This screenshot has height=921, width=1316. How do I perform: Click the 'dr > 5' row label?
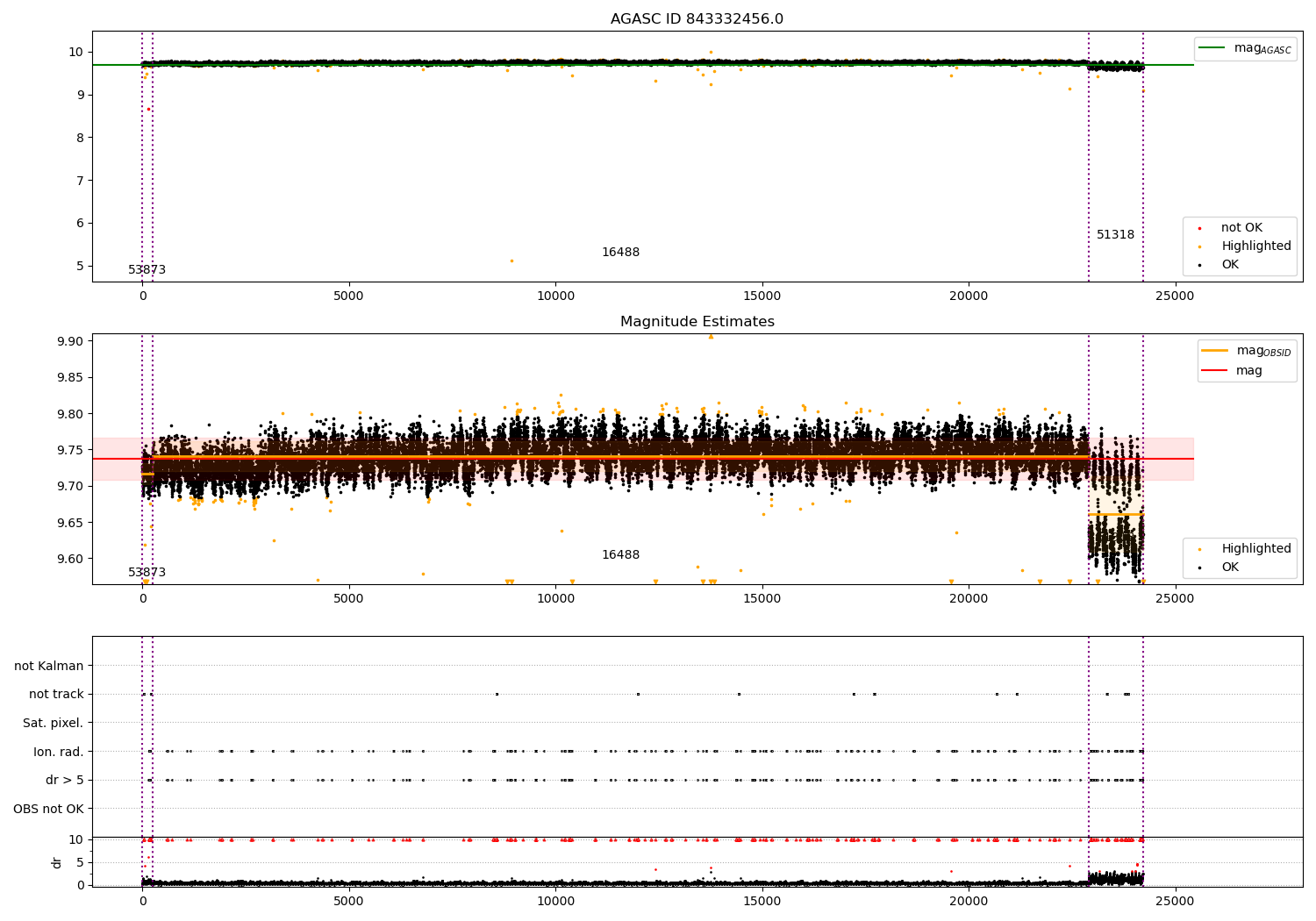pos(65,781)
